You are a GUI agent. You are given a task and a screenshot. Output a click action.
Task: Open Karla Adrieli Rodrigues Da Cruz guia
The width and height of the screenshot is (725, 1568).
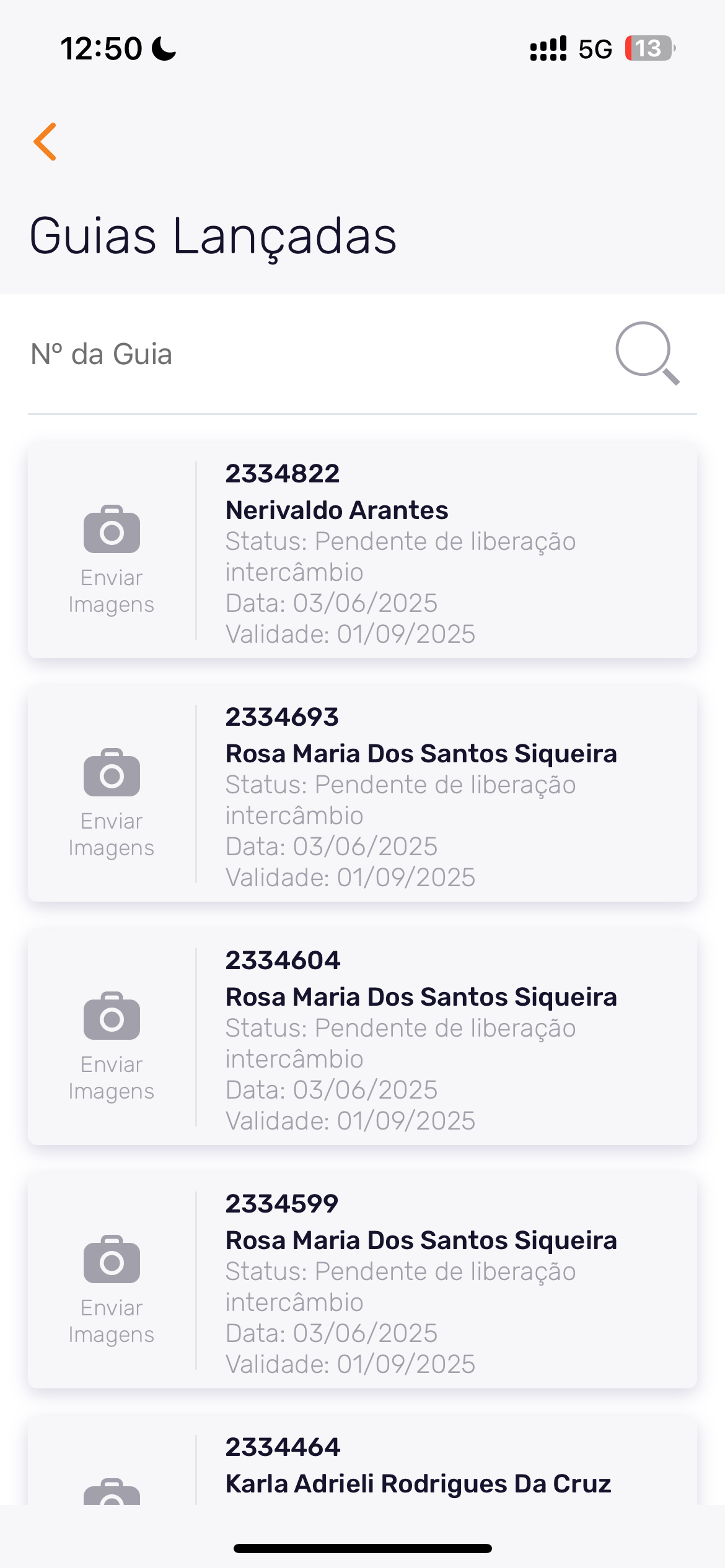pyautogui.click(x=418, y=1483)
